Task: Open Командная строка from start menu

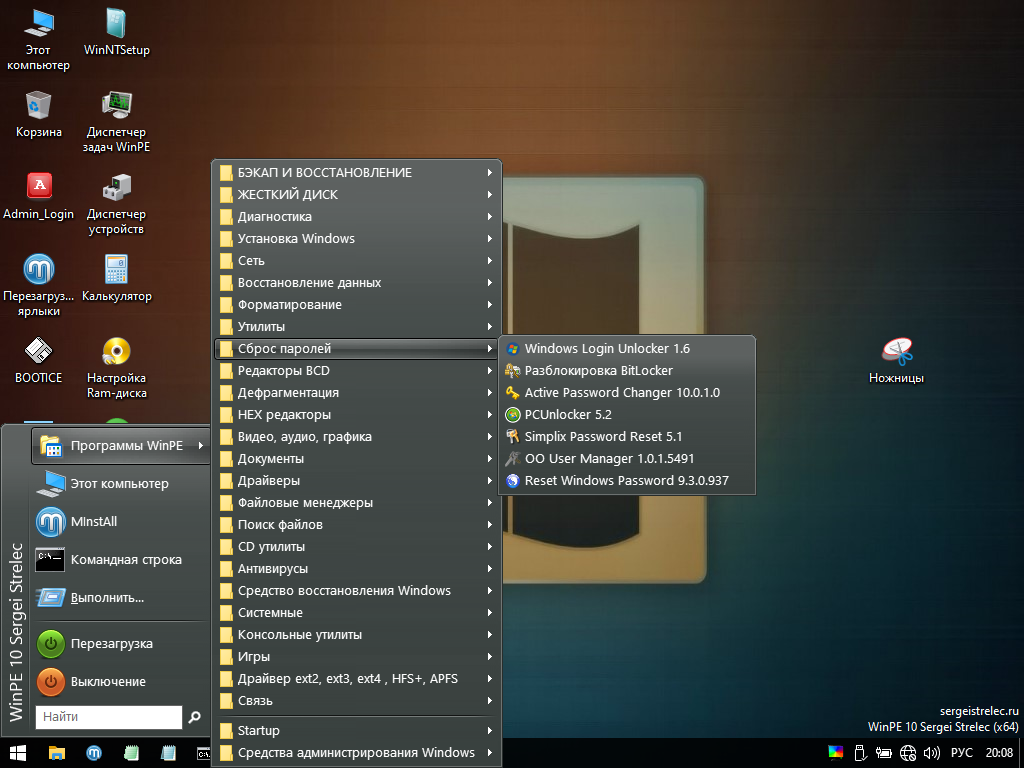Action: pyautogui.click(x=121, y=560)
